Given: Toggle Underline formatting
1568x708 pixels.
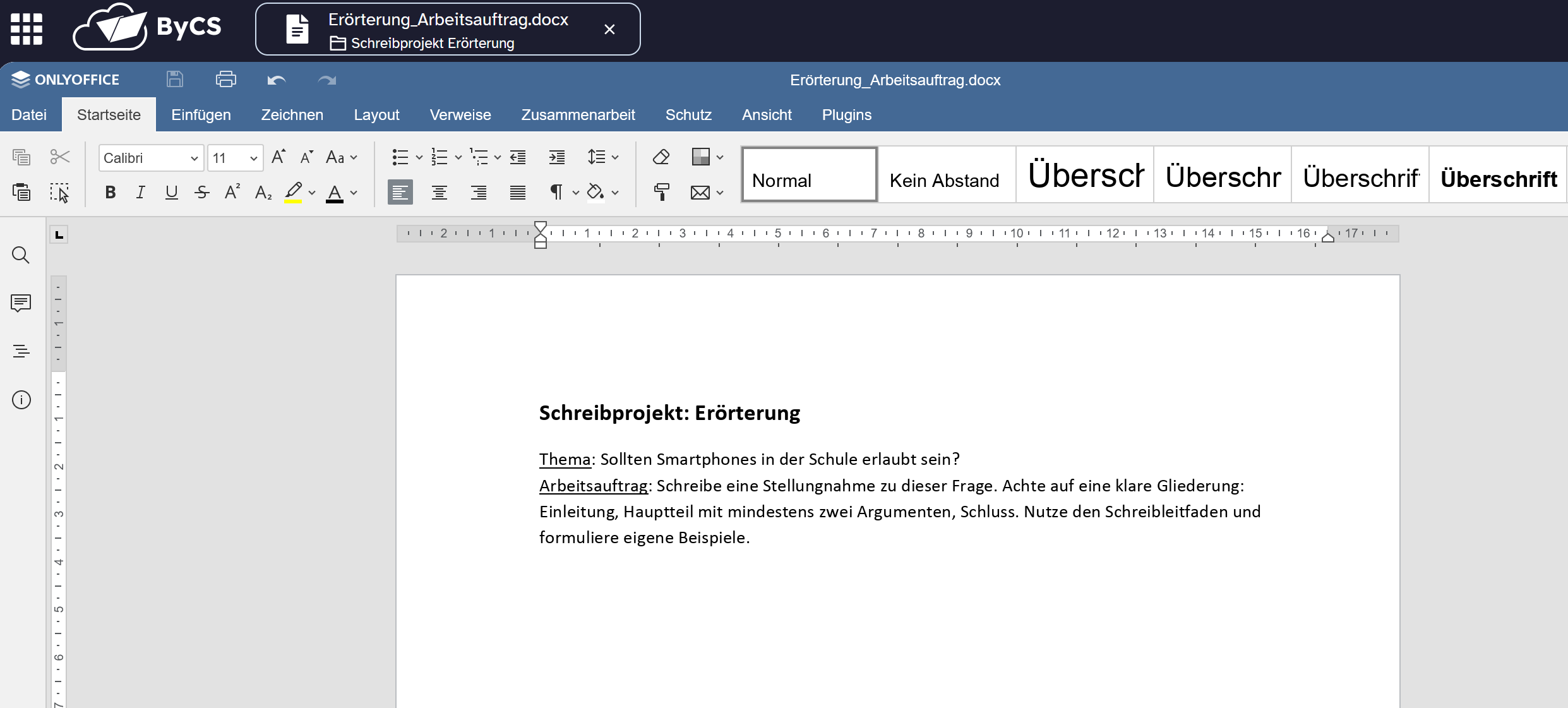Looking at the screenshot, I should coord(171,192).
